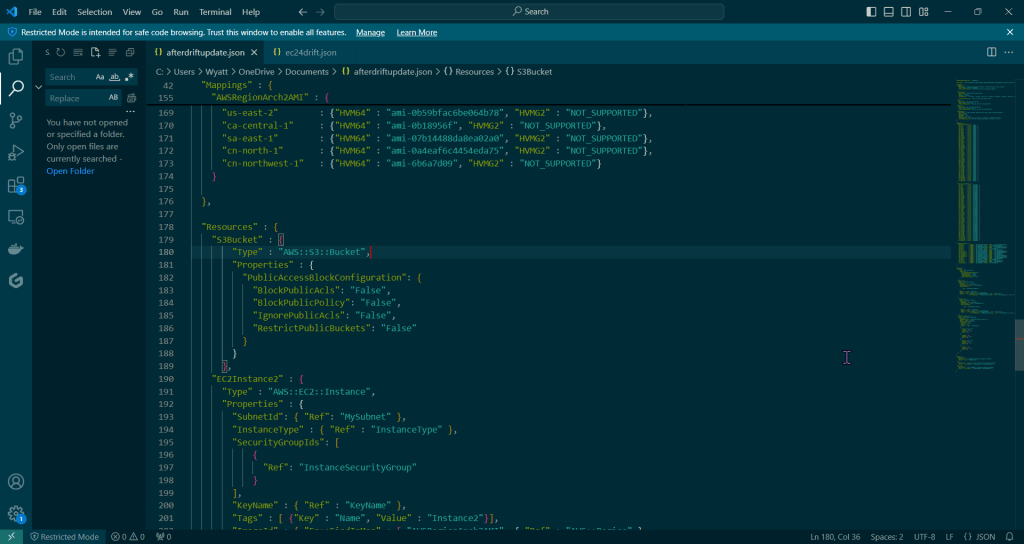Collapse the Replace field using chevron

pos(38,87)
